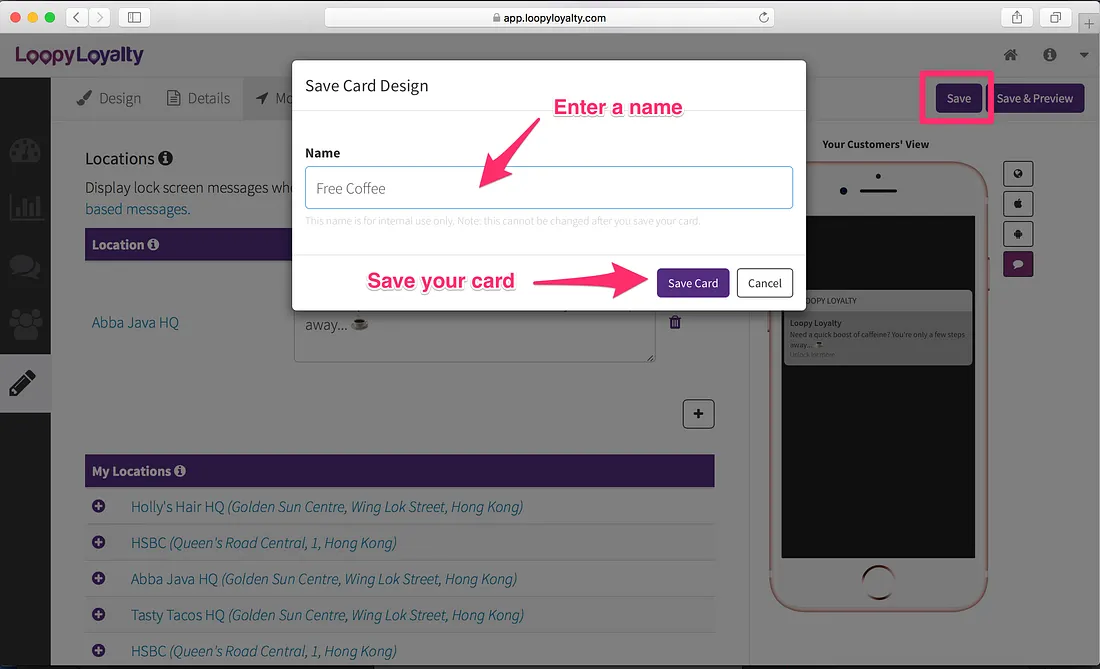Open a new Safari tab with plus
1100x669 pixels.
[1089, 23]
